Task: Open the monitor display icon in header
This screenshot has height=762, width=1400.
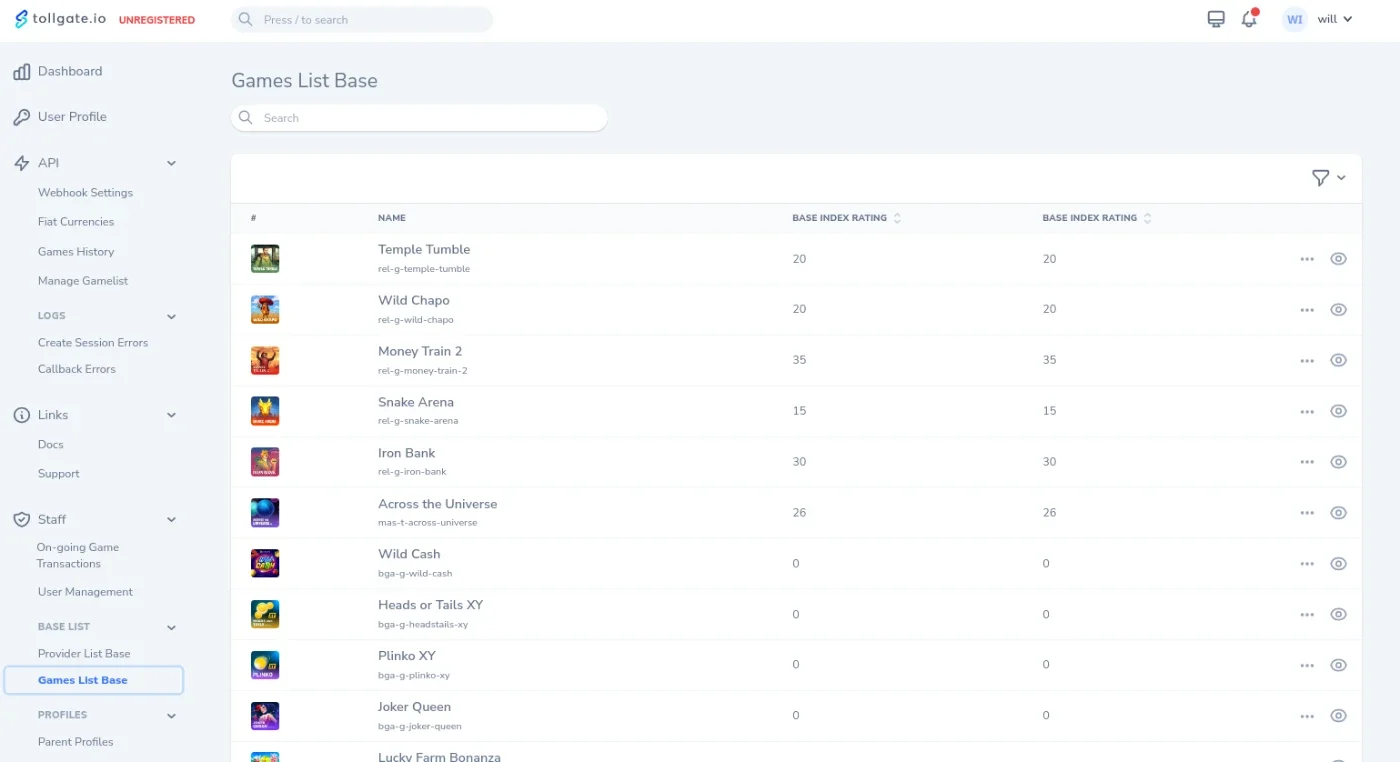Action: click(x=1216, y=19)
